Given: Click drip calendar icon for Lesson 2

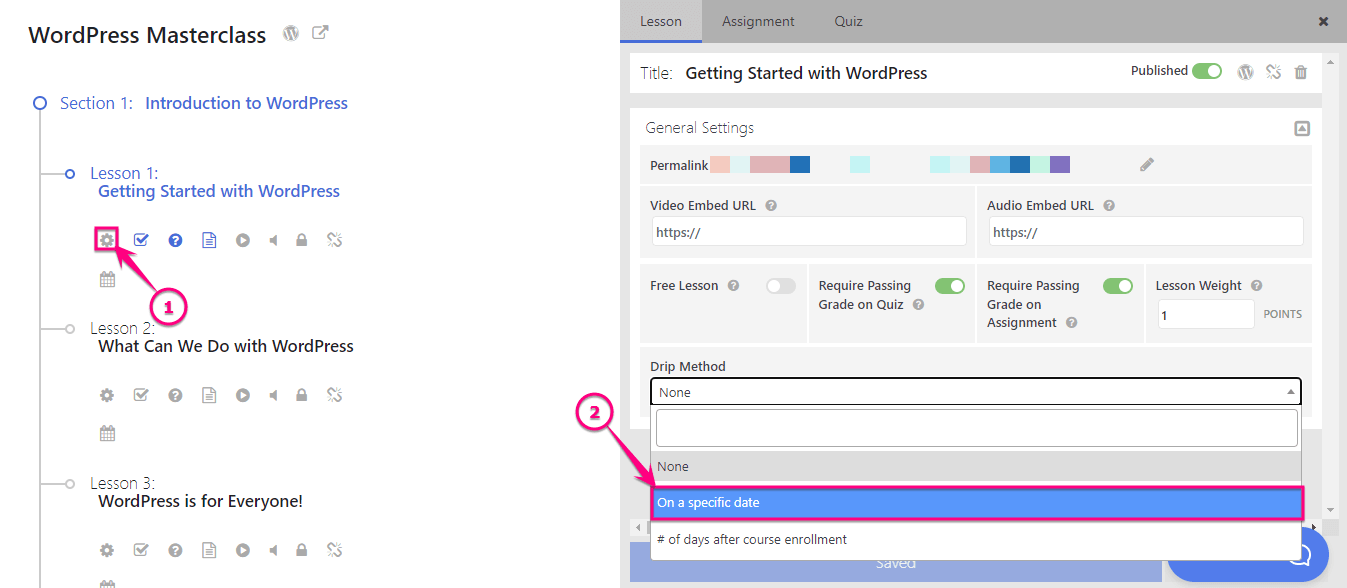Looking at the screenshot, I should pos(107,433).
